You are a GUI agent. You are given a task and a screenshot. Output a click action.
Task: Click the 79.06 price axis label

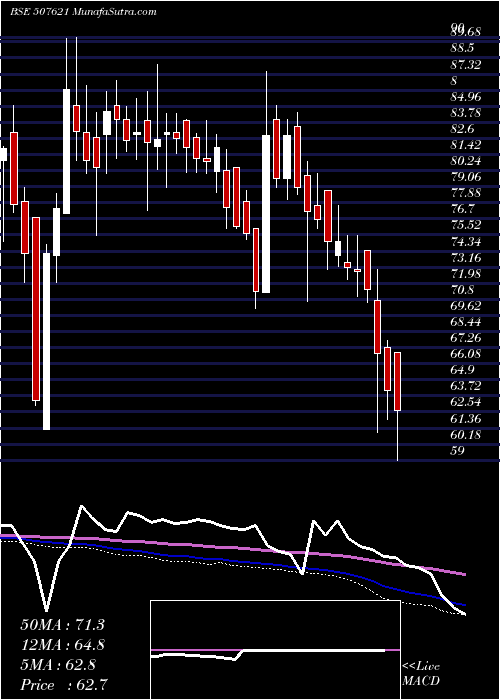(466, 177)
